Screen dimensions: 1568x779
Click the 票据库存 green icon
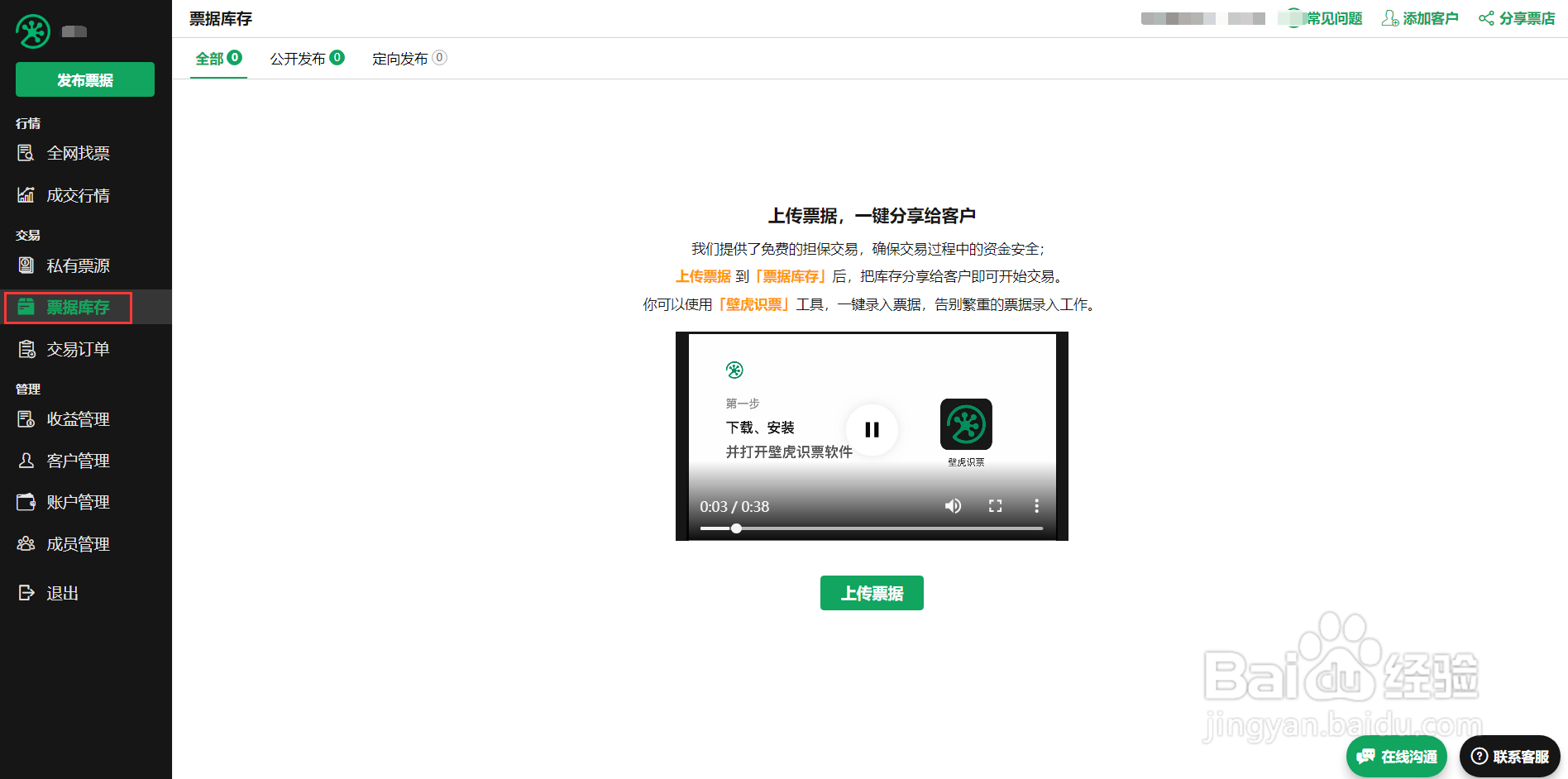pyautogui.click(x=26, y=307)
